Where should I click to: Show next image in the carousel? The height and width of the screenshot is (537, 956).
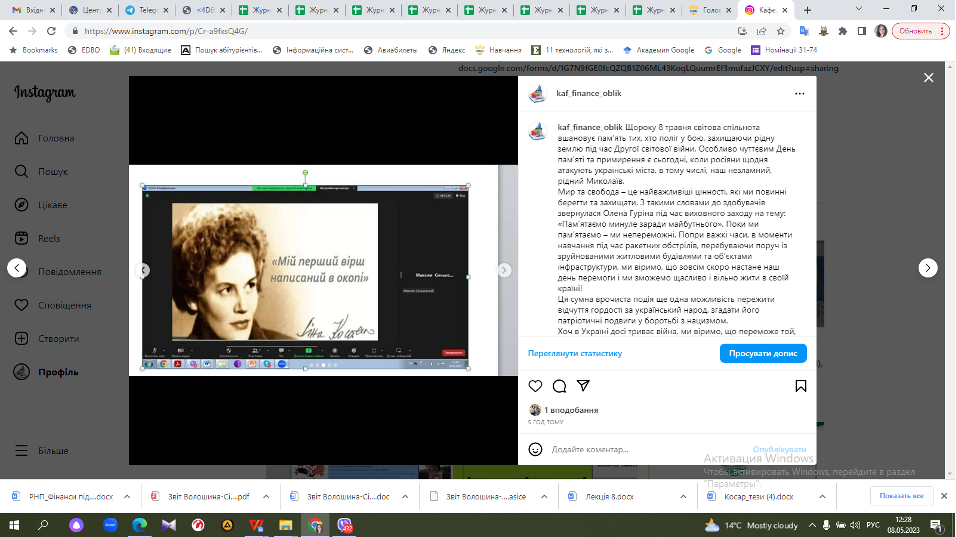(x=504, y=270)
